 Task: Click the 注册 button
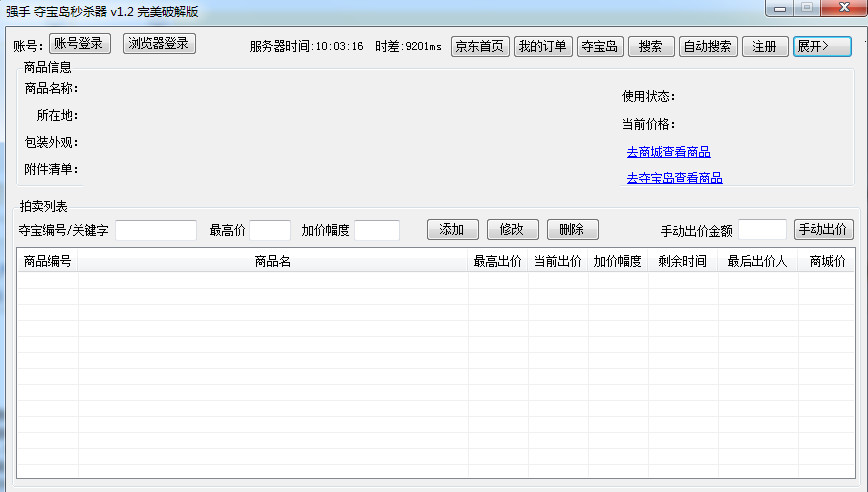click(x=765, y=46)
